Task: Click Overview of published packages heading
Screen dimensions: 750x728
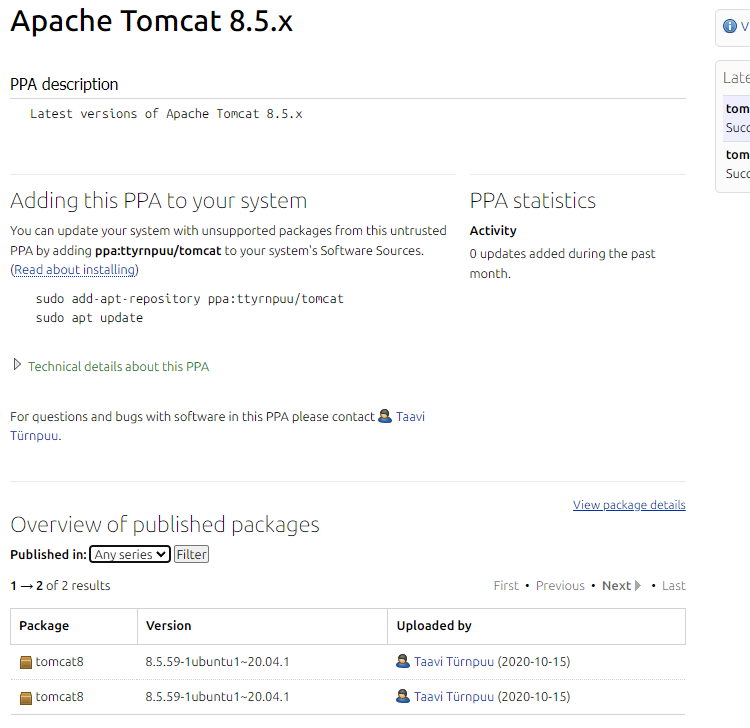Action: tap(165, 525)
